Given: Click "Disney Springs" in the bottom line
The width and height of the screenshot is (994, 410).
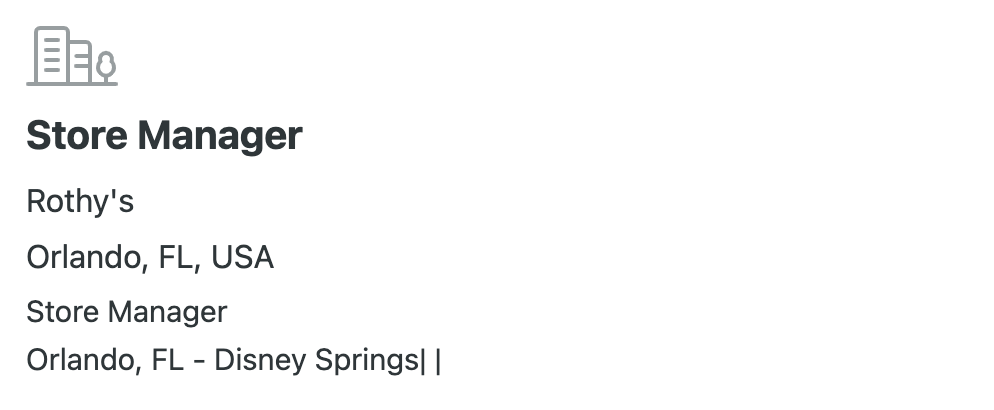Looking at the screenshot, I should point(318,360).
